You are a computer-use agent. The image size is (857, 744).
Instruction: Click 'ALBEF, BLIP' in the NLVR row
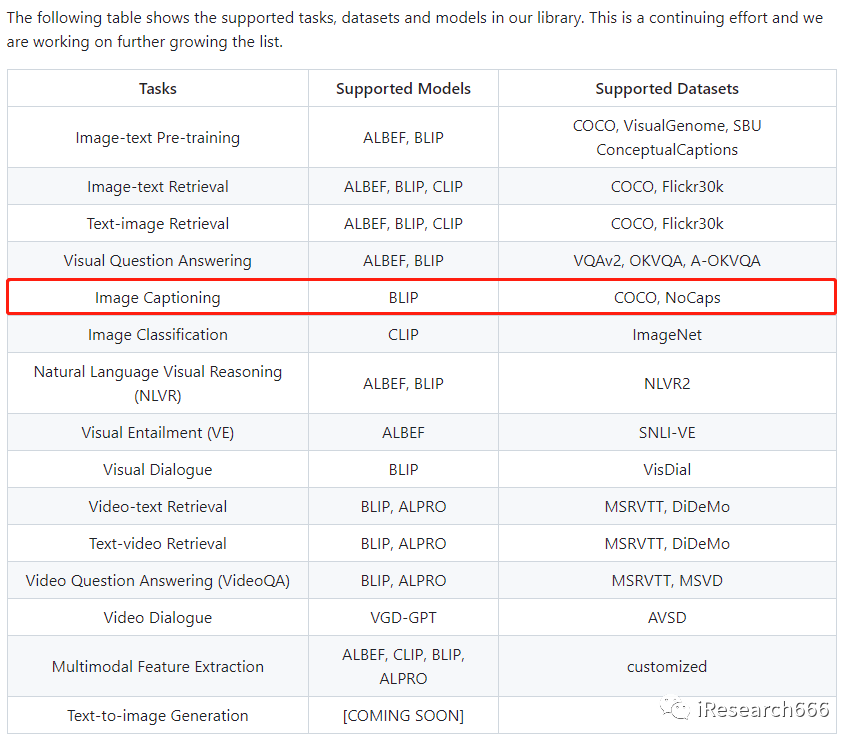pyautogui.click(x=403, y=383)
